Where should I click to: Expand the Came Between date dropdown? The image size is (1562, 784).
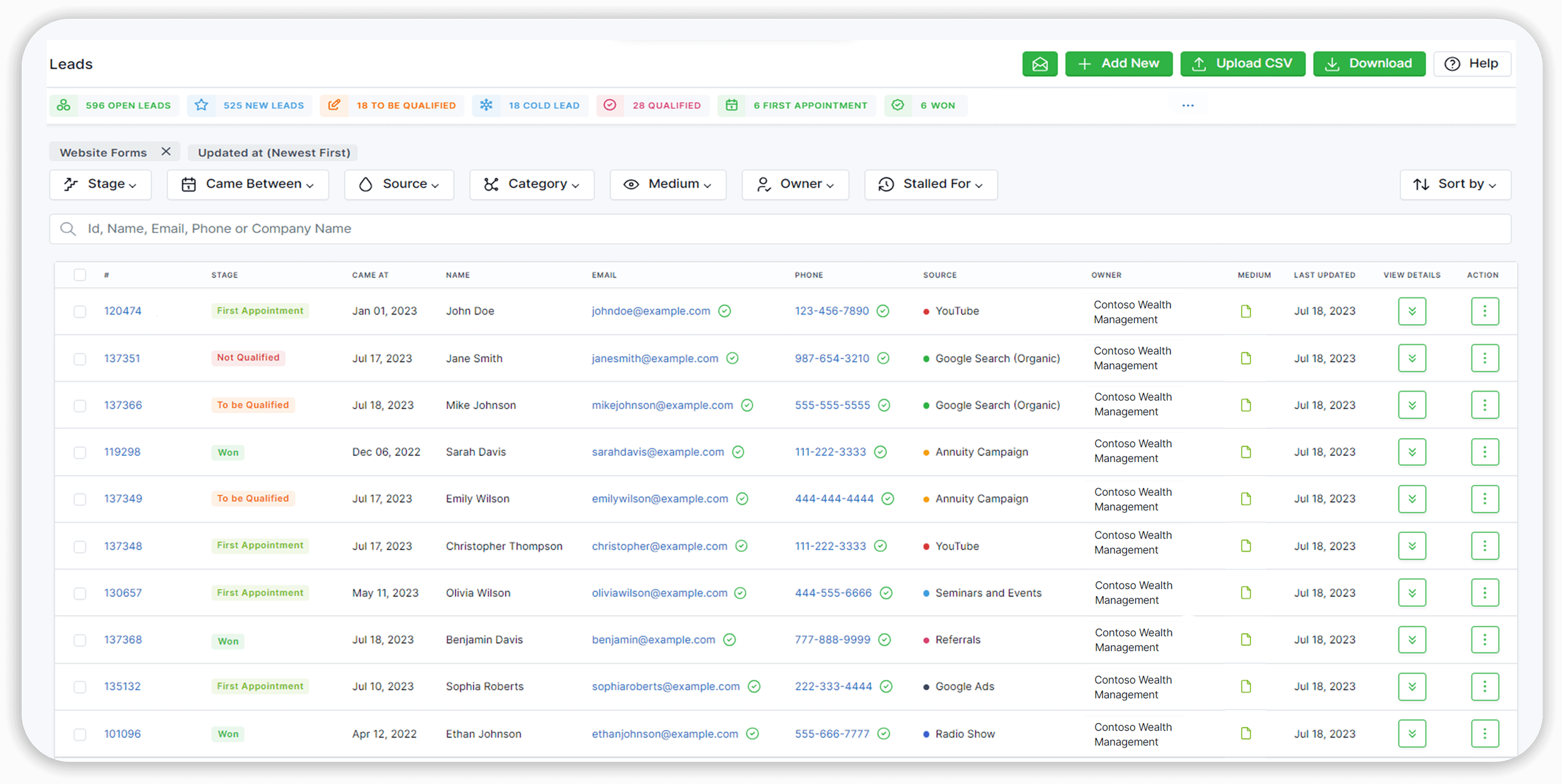click(248, 184)
